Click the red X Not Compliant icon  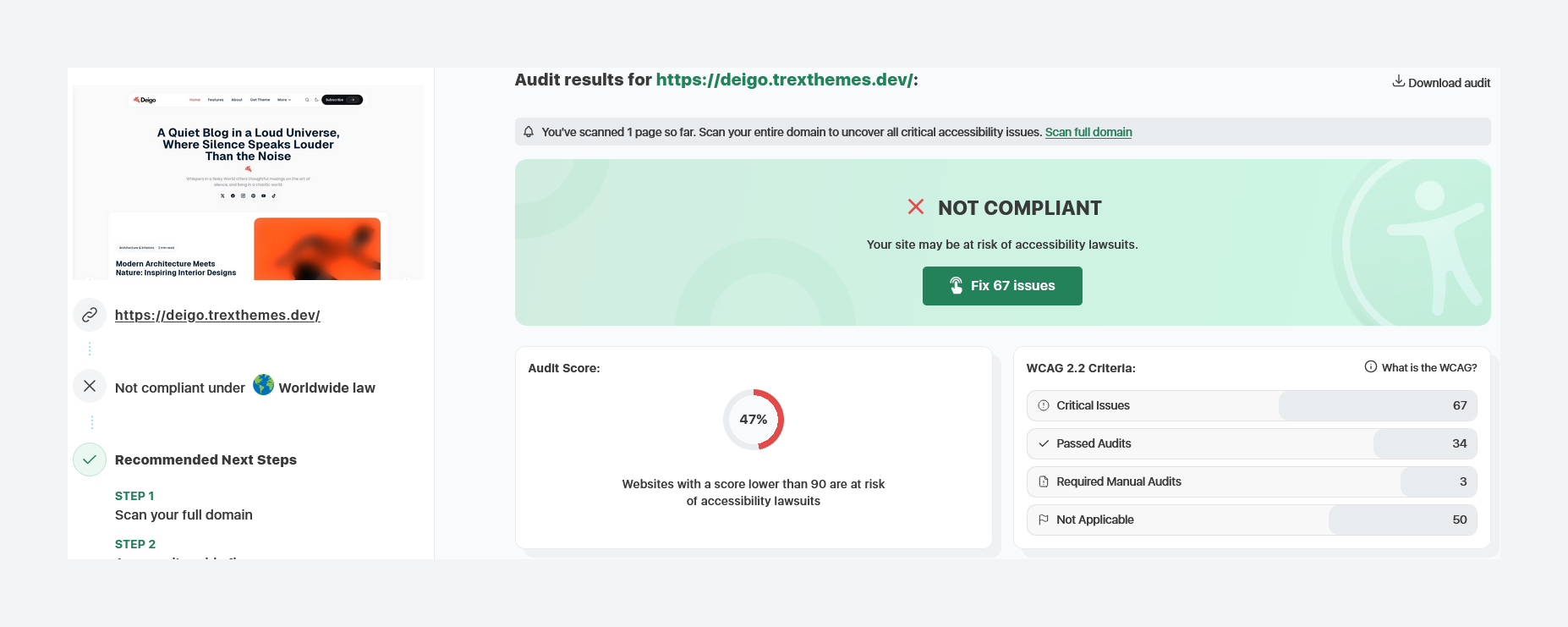pos(915,206)
